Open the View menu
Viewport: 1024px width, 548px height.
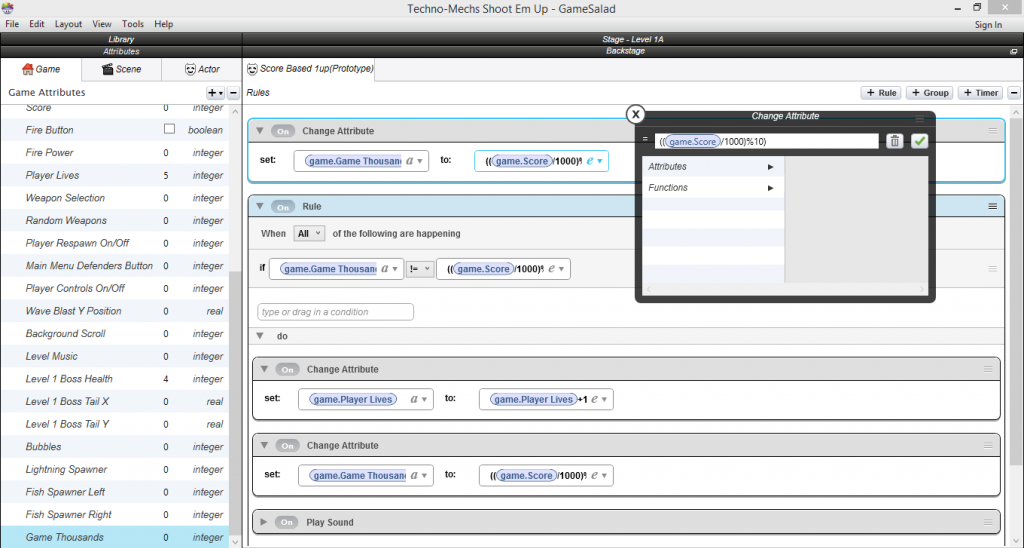[101, 24]
